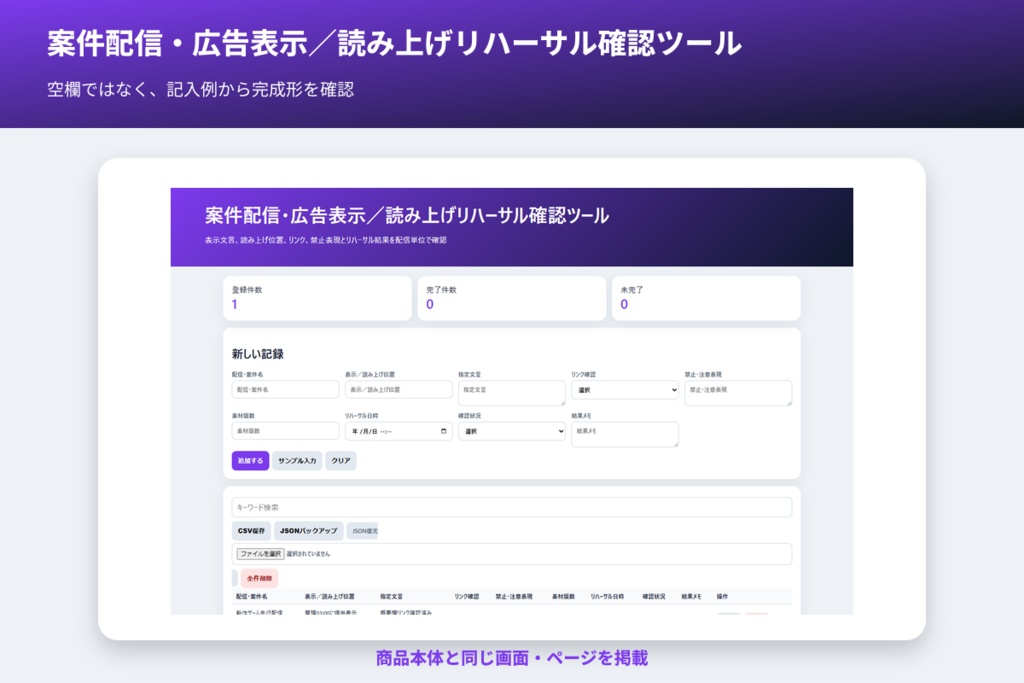The image size is (1024, 683).
Task: Click the 確認状況 table column header
Action: point(654,596)
